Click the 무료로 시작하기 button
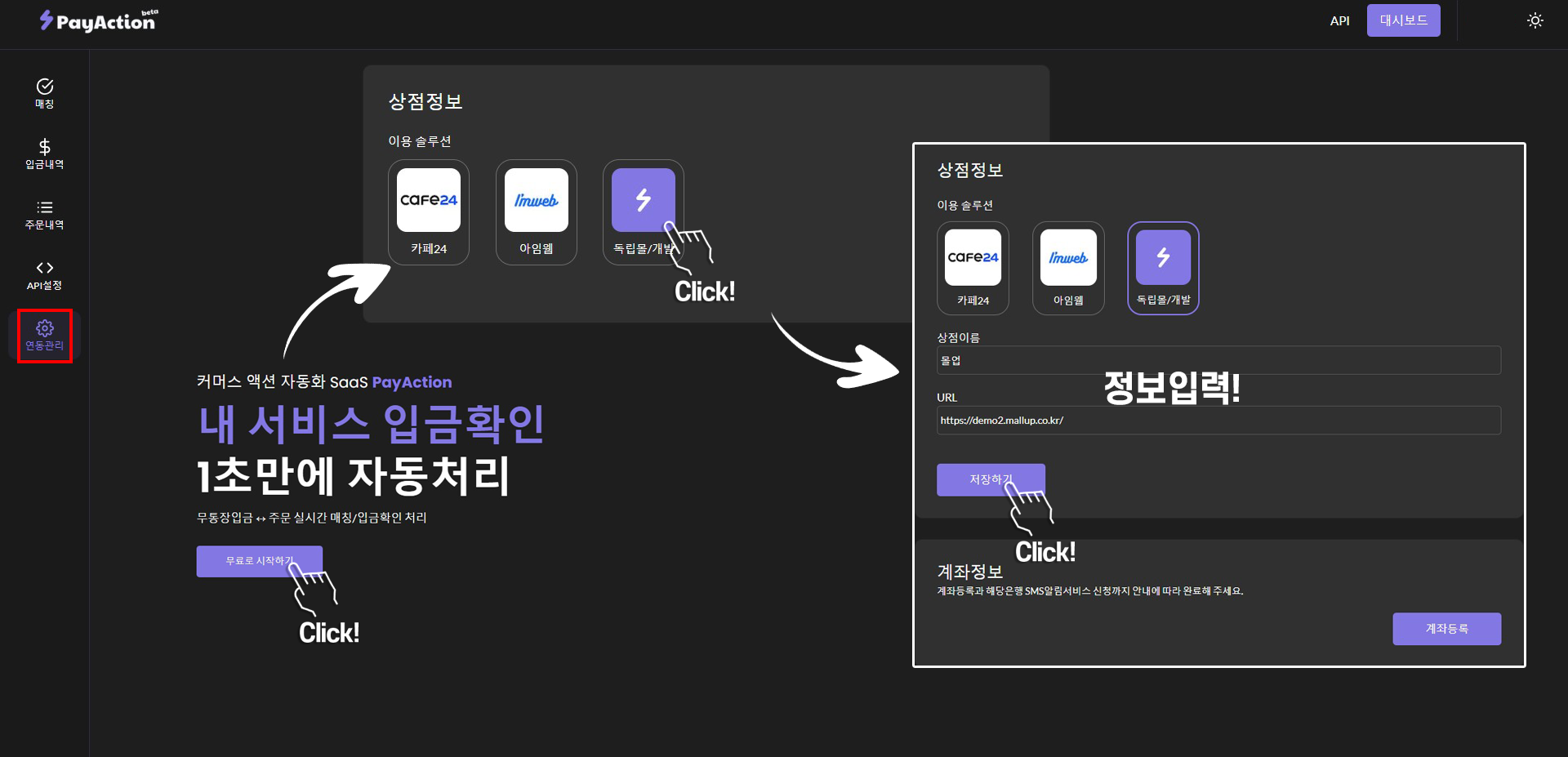 [x=260, y=561]
